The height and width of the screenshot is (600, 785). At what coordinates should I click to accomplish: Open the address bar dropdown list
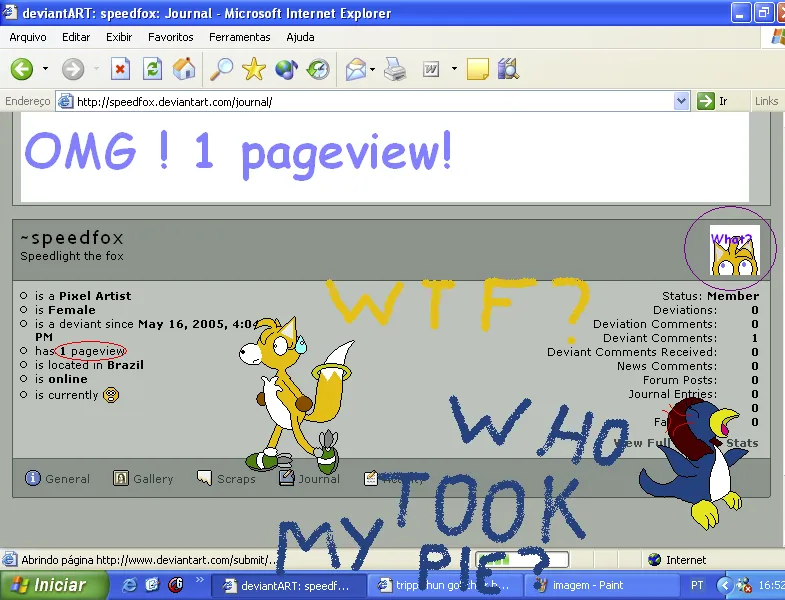pyautogui.click(x=681, y=101)
